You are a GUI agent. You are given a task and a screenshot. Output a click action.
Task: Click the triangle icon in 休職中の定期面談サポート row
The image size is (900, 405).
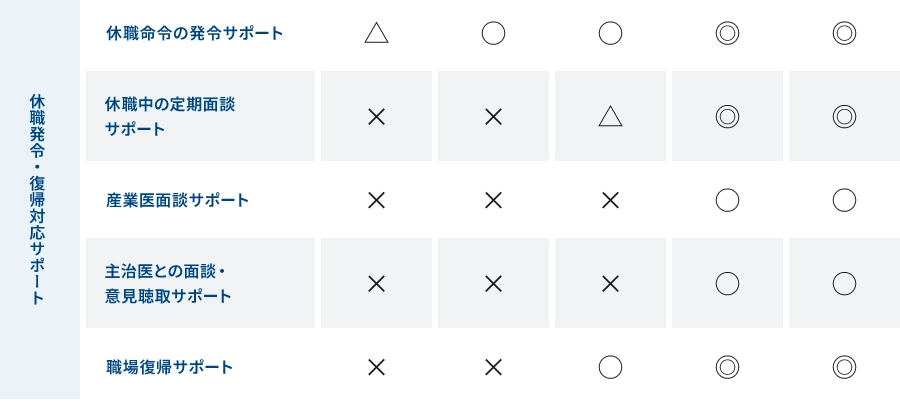(610, 116)
